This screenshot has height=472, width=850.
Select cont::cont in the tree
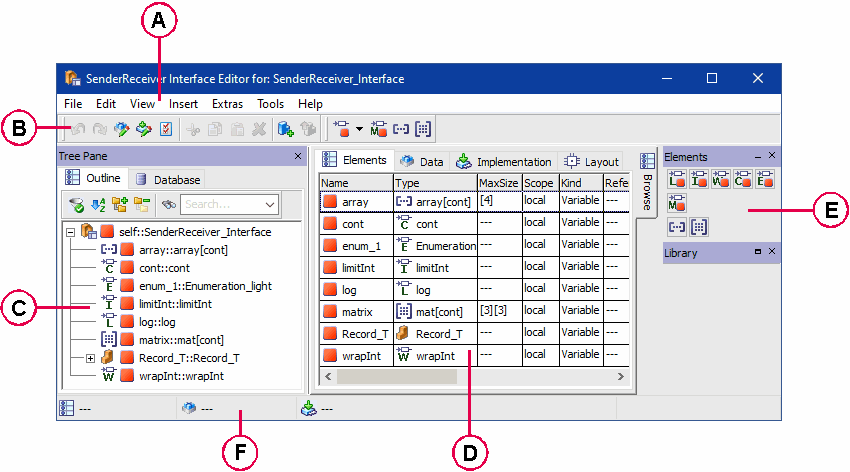164,268
